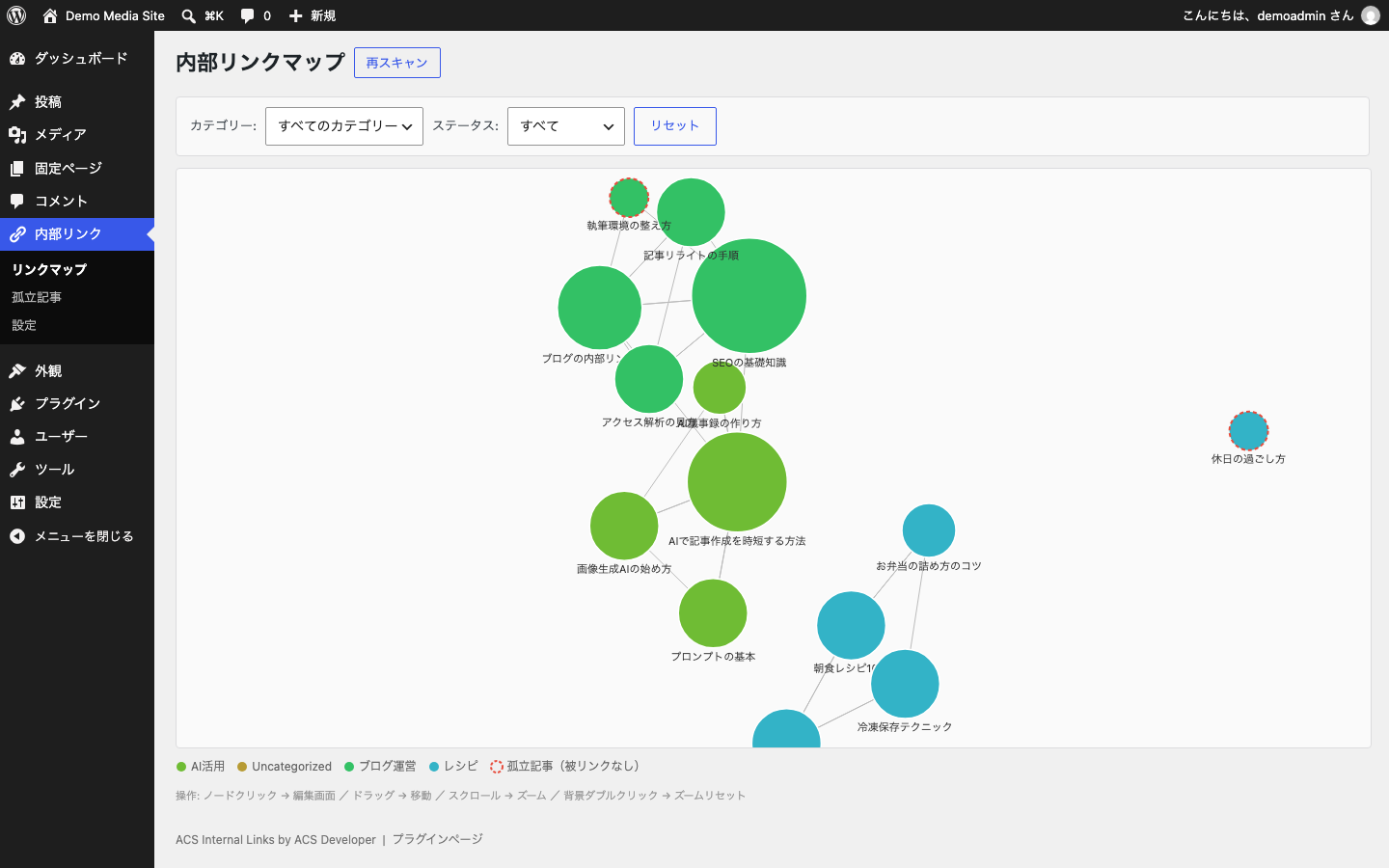Open the 新規 menu in admin bar
The height and width of the screenshot is (868, 1389).
pos(313,15)
